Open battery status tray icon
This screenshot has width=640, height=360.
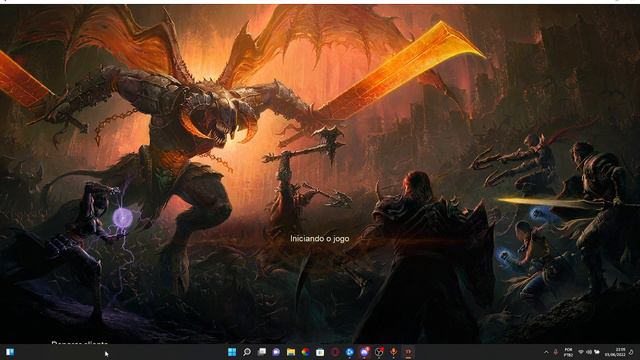[597, 352]
